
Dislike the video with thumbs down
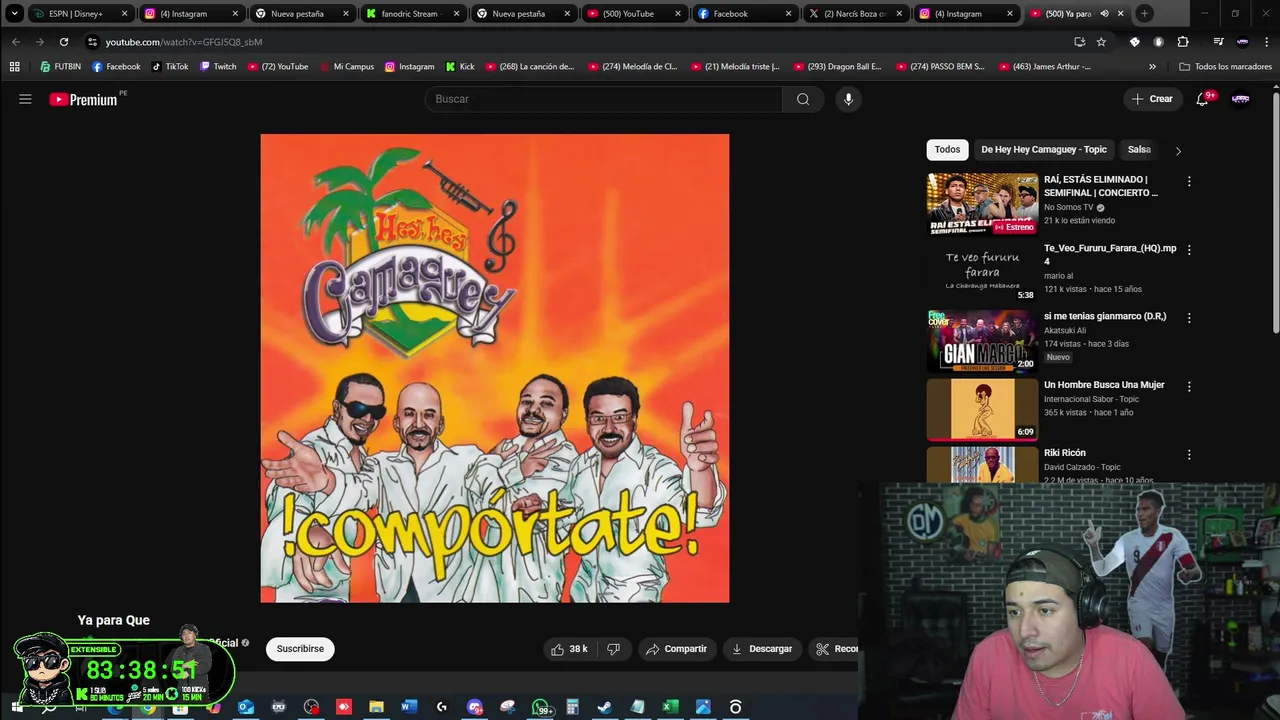pyautogui.click(x=614, y=649)
